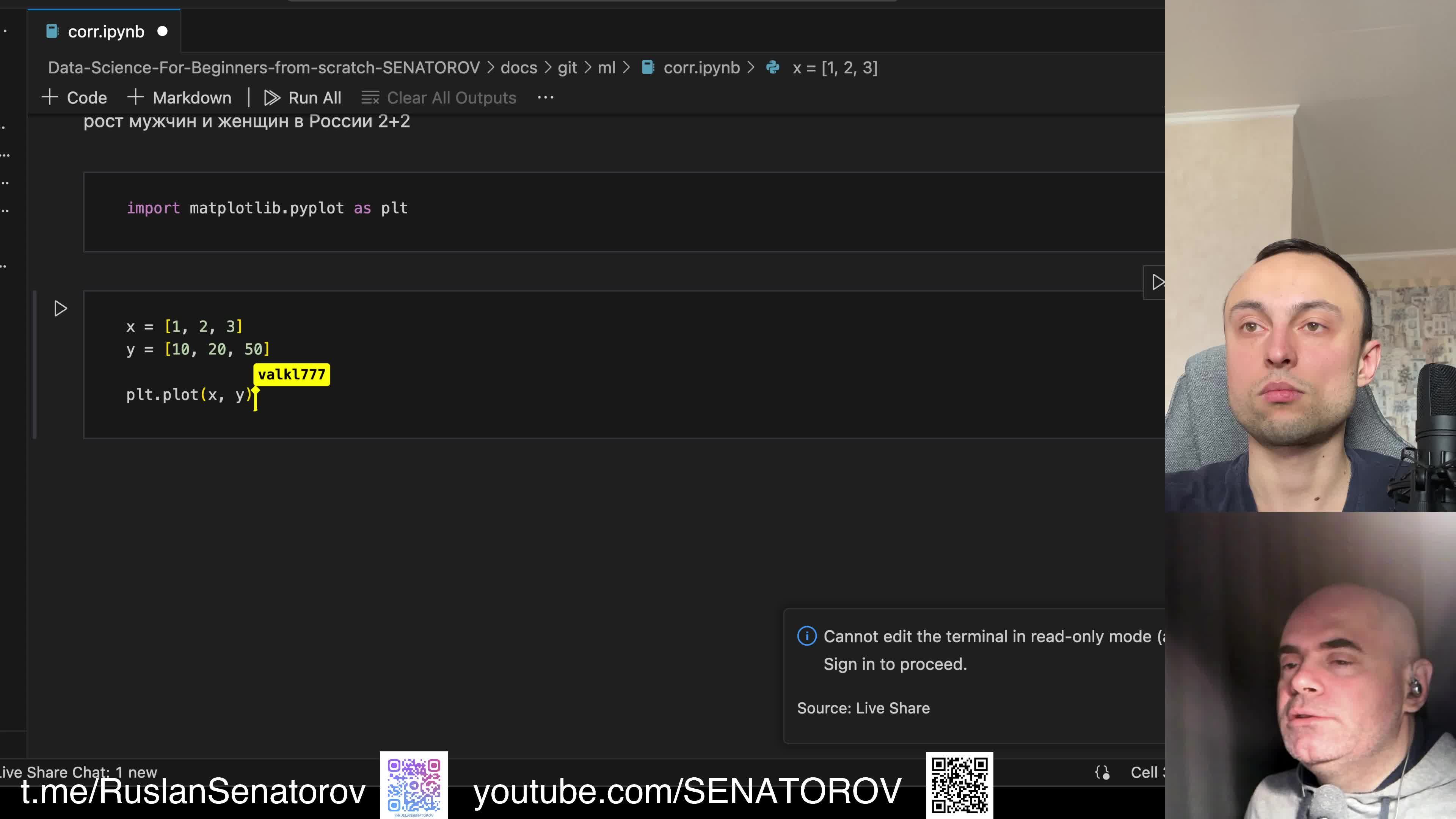Image resolution: width=1456 pixels, height=819 pixels.
Task: Open the notebook toolbar more actions menu
Action: pyautogui.click(x=546, y=98)
